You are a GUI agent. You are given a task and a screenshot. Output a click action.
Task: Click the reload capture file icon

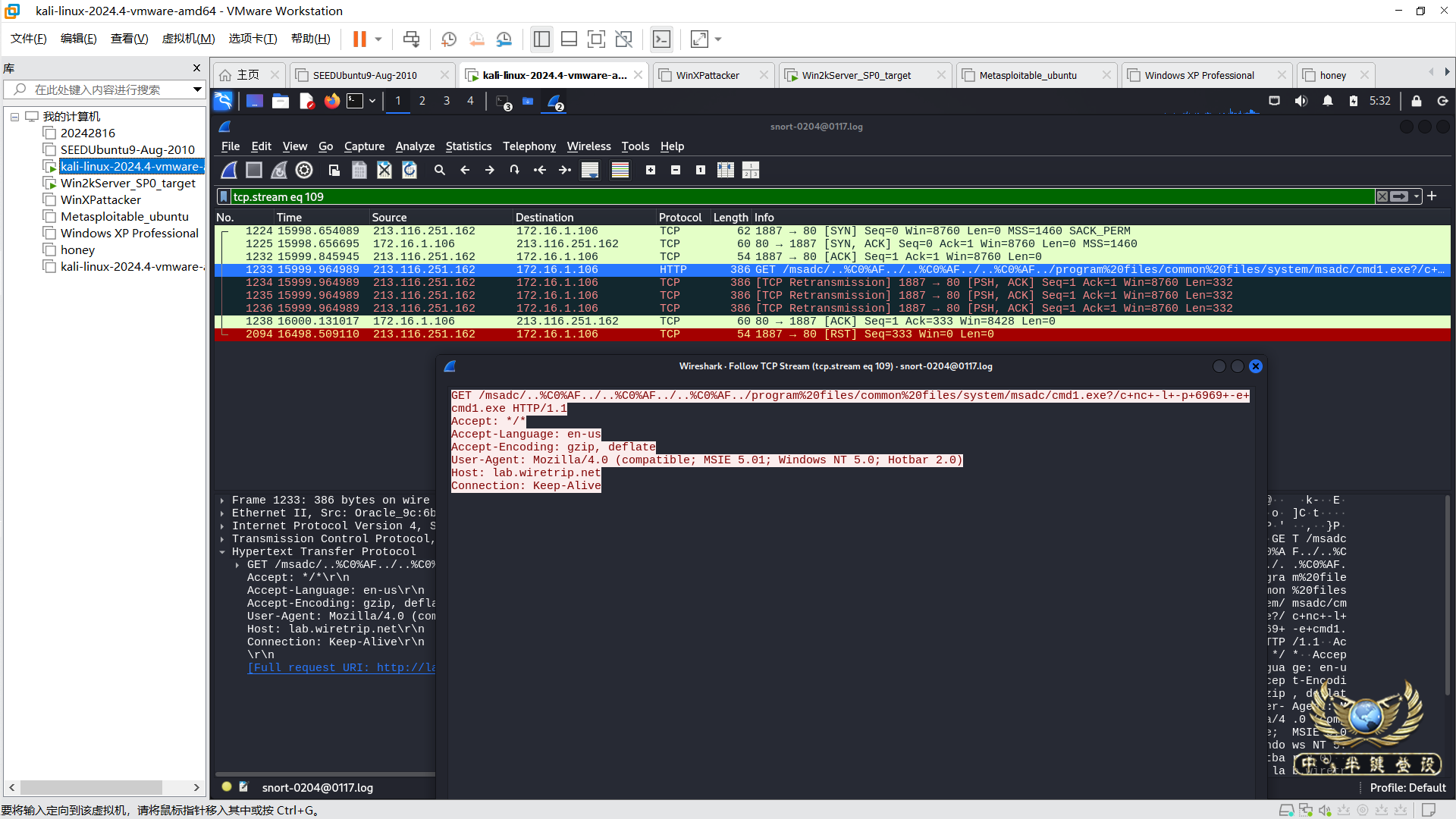pos(409,170)
